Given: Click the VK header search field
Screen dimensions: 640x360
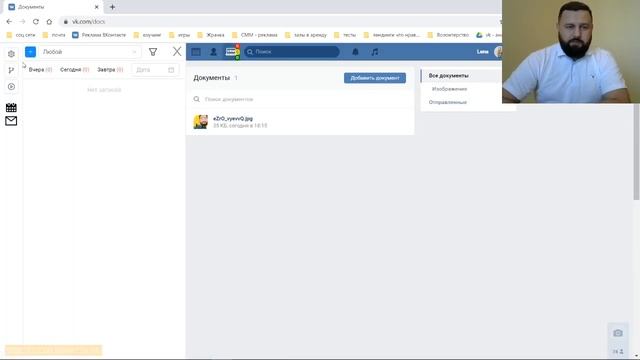Looking at the screenshot, I should [292, 52].
